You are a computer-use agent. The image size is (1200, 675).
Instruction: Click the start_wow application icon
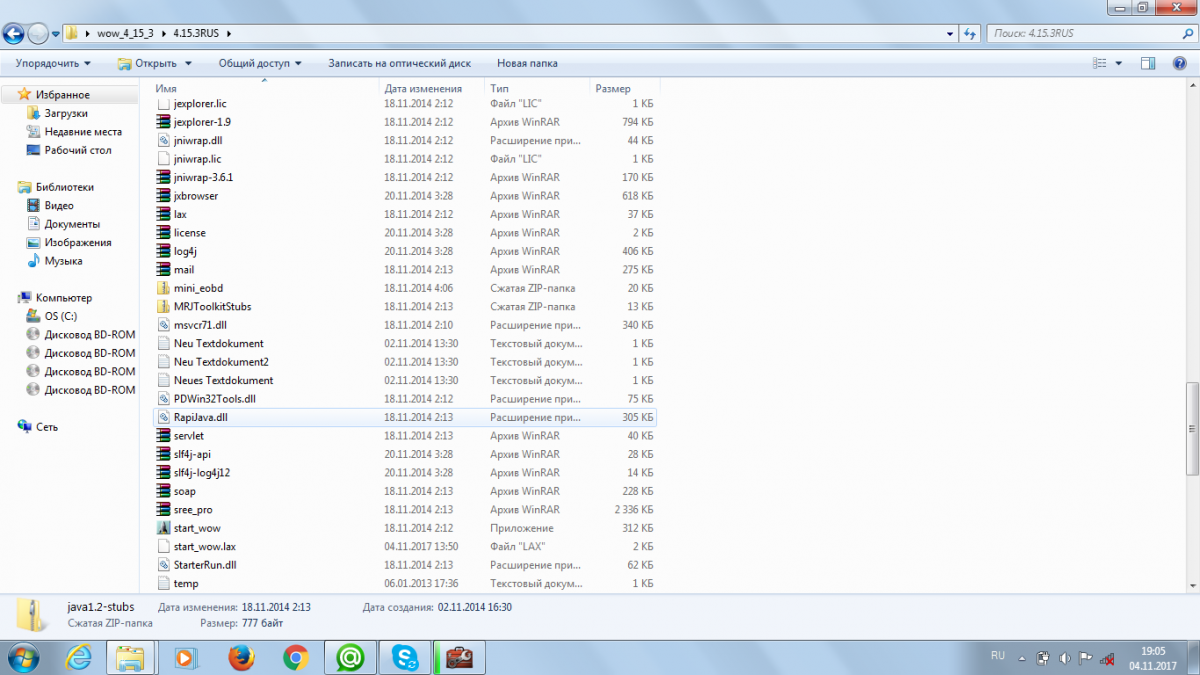tap(164, 528)
